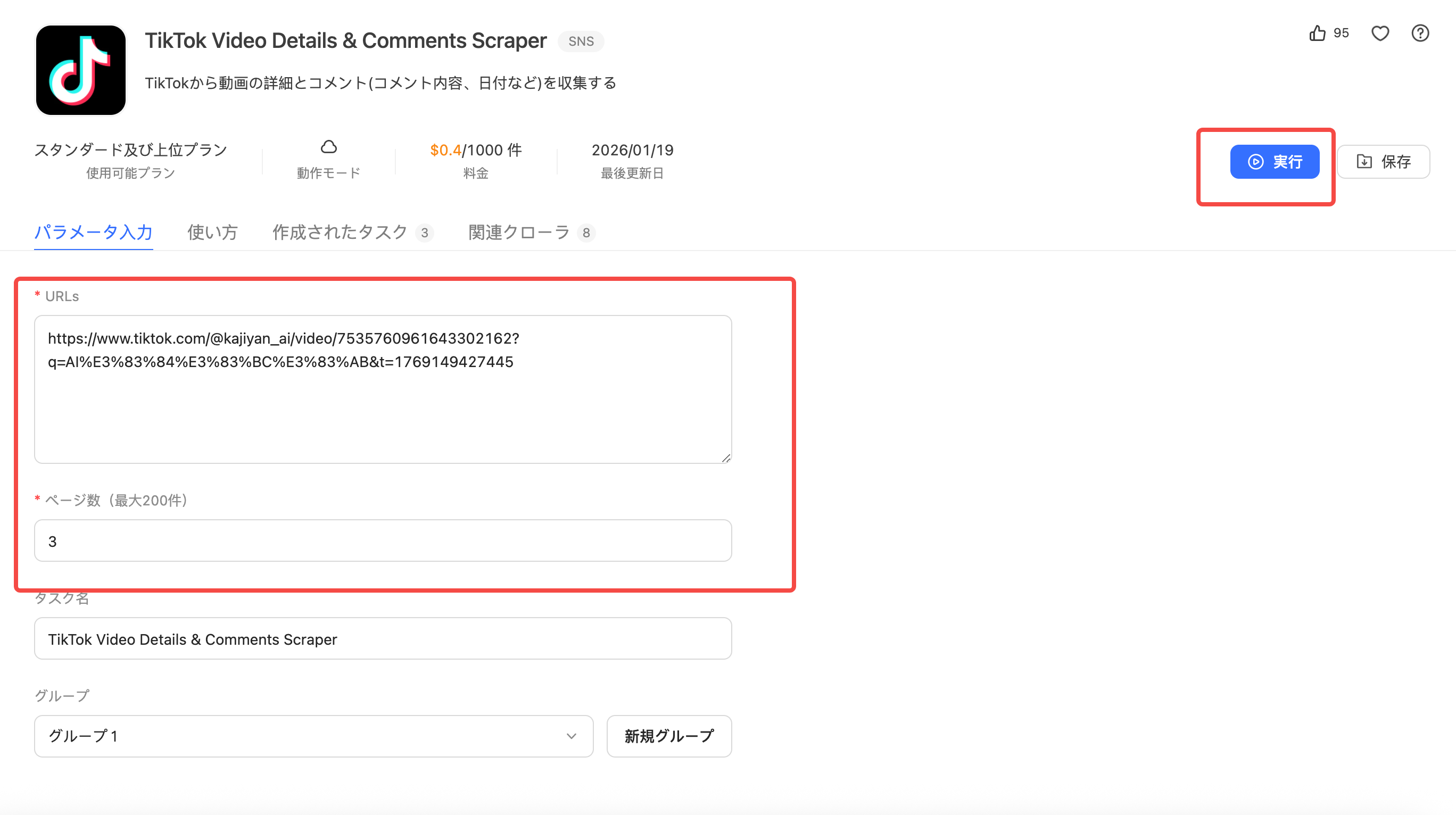The width and height of the screenshot is (1456, 815).
Task: Switch to the パラメータ入力 tab
Action: tap(93, 232)
